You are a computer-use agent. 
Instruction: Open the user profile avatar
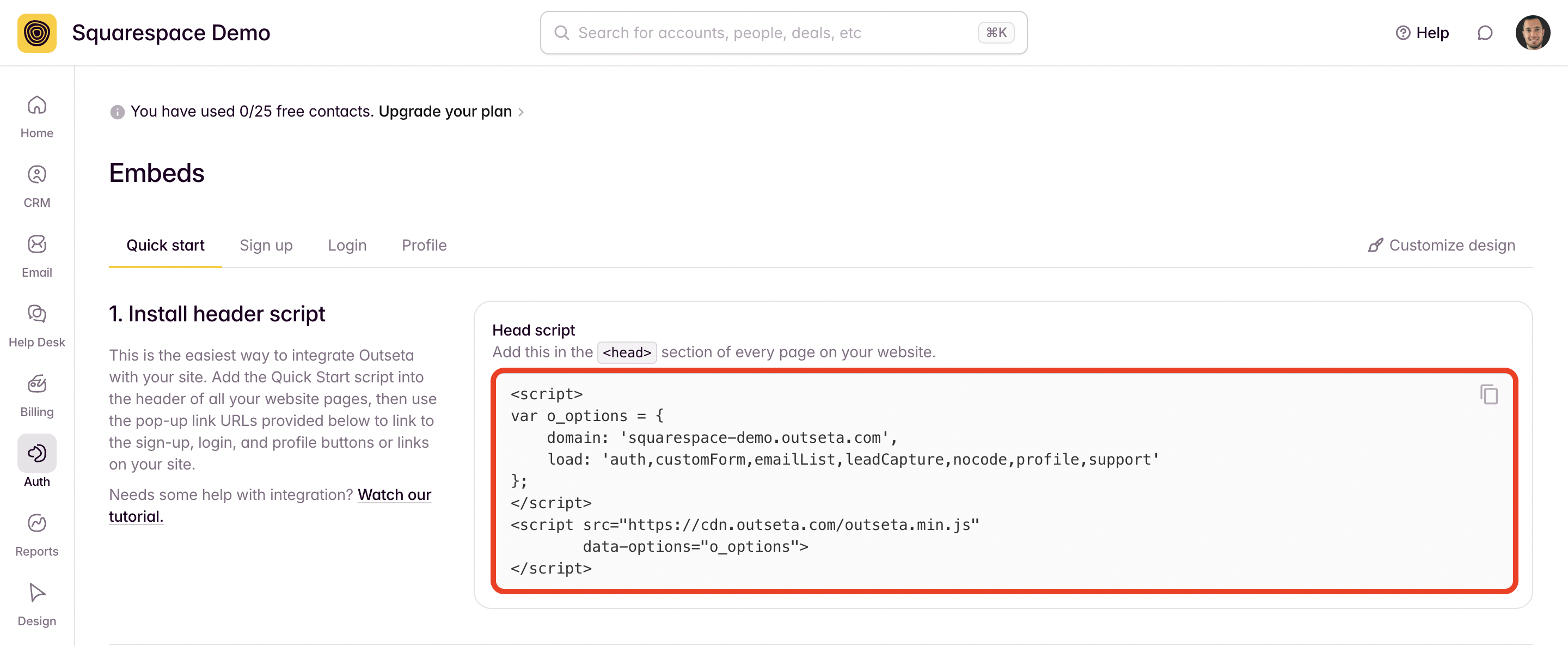tap(1532, 33)
